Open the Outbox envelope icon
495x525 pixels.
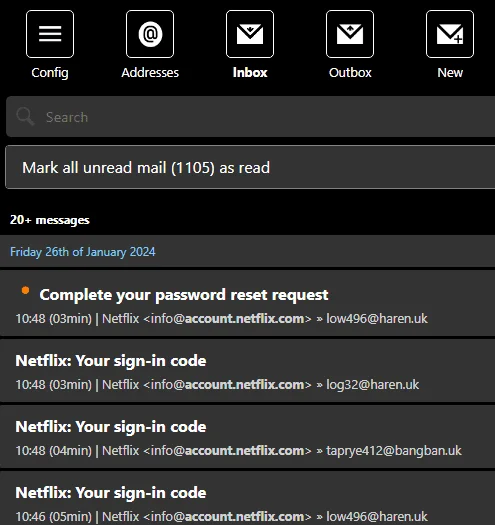coord(350,34)
